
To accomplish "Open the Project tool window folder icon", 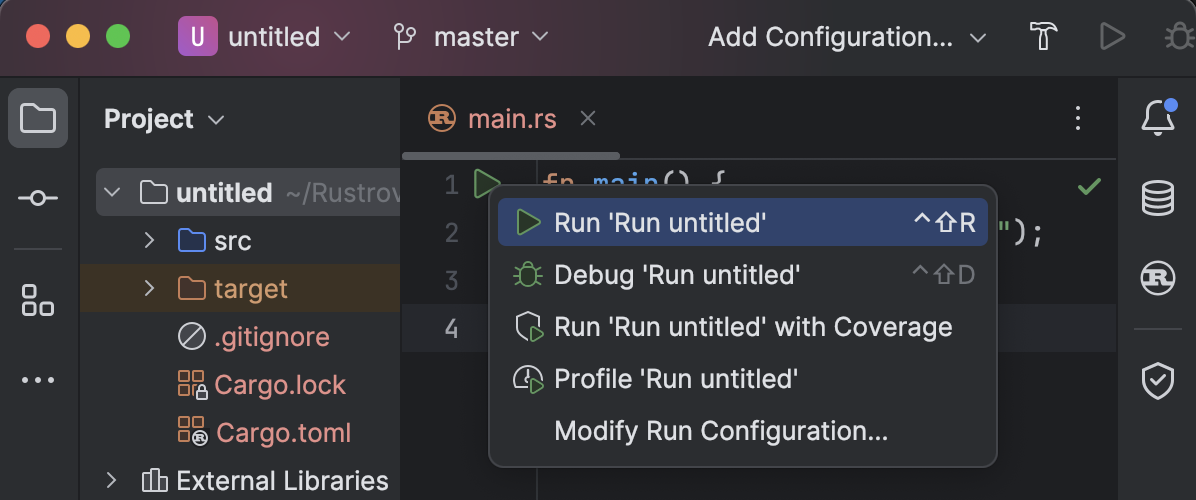I will click(37, 118).
